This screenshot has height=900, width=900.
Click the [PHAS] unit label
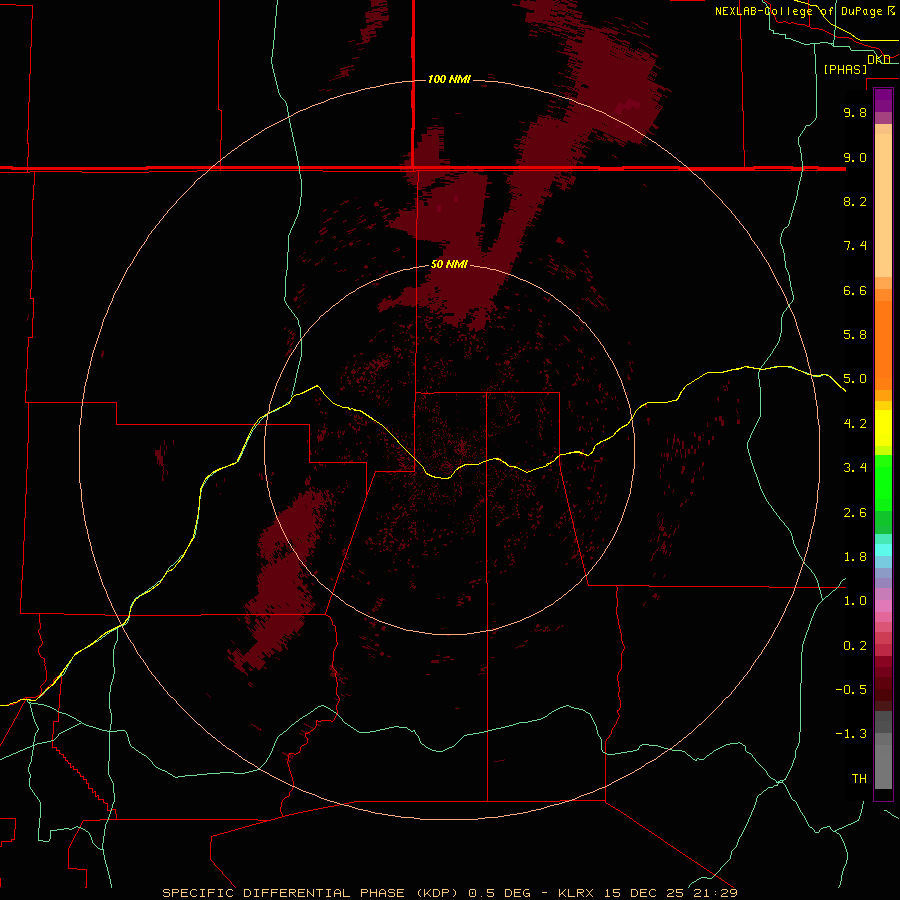[845, 69]
